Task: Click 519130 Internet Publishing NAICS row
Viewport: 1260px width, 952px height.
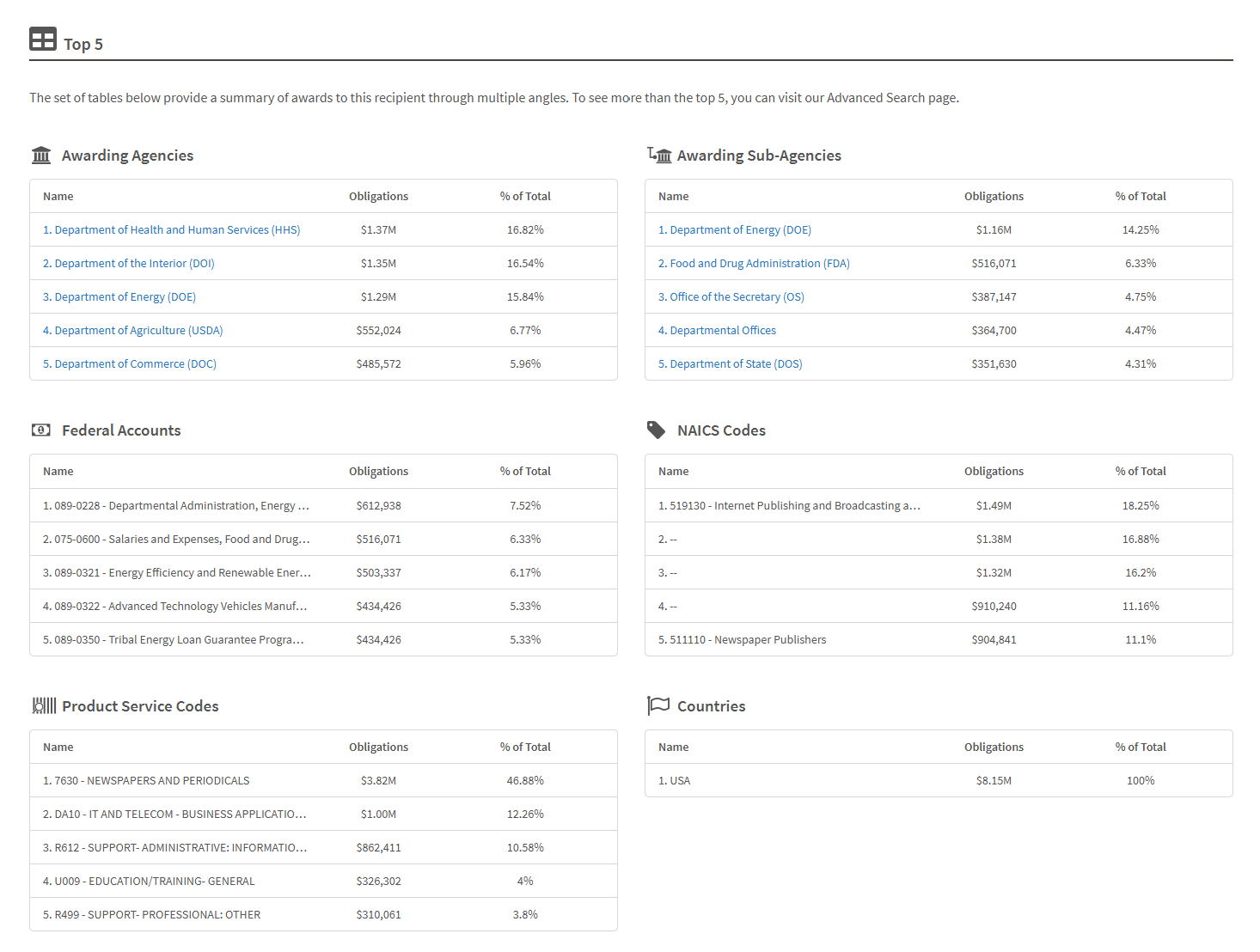Action: [x=788, y=506]
